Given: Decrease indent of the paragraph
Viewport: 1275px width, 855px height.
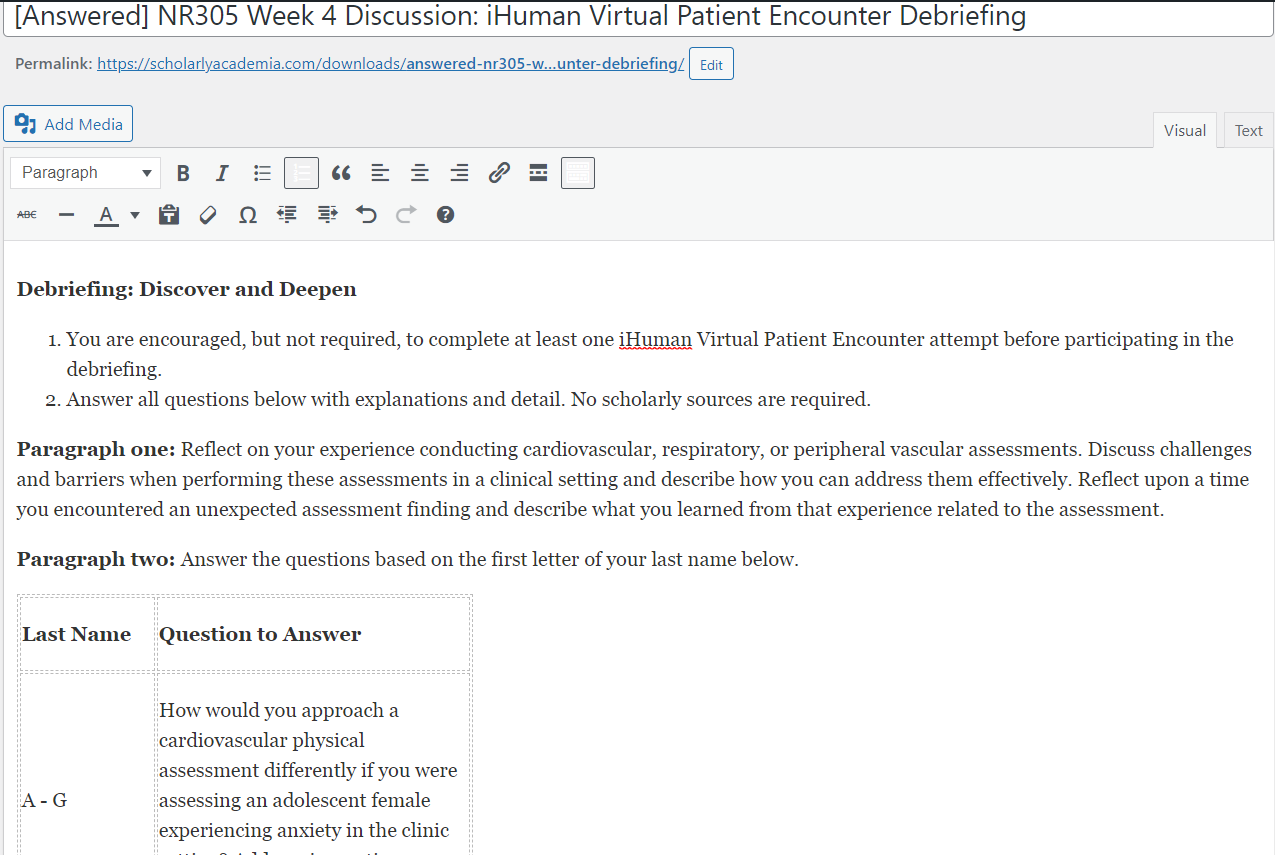Looking at the screenshot, I should point(287,215).
